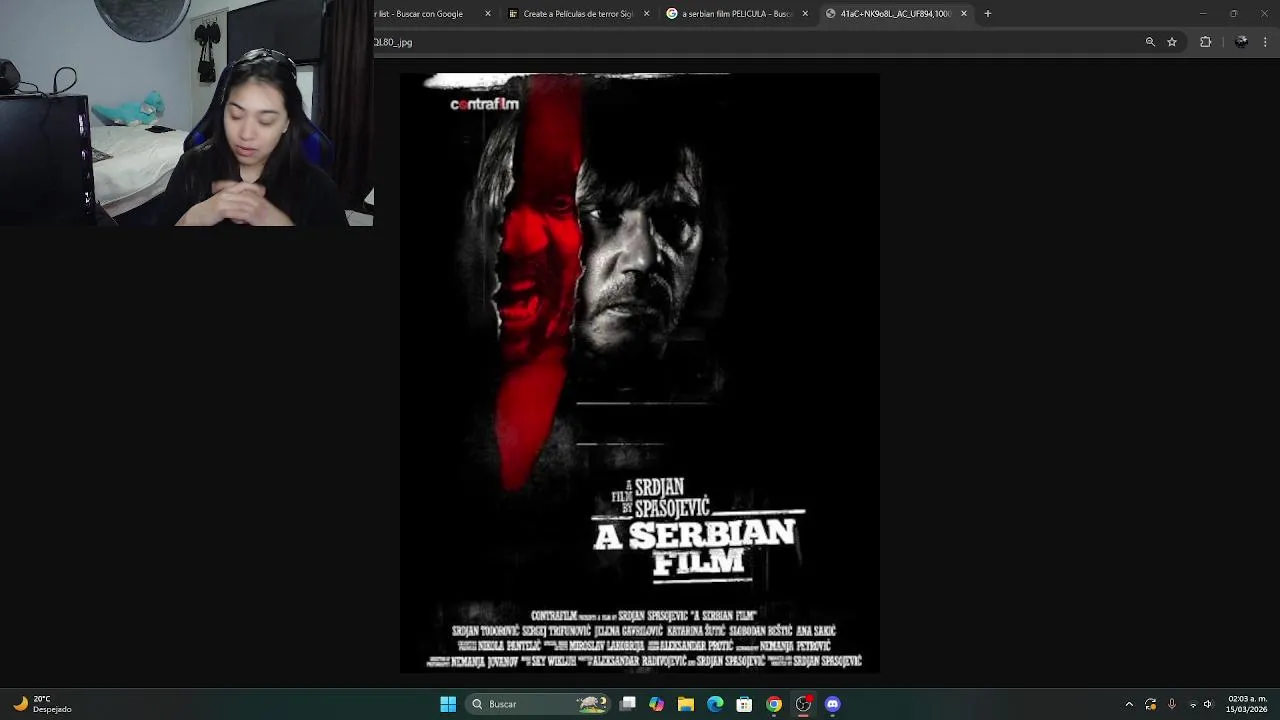The height and width of the screenshot is (720, 1280).
Task: Bookmark this page with the star icon
Action: [1172, 42]
